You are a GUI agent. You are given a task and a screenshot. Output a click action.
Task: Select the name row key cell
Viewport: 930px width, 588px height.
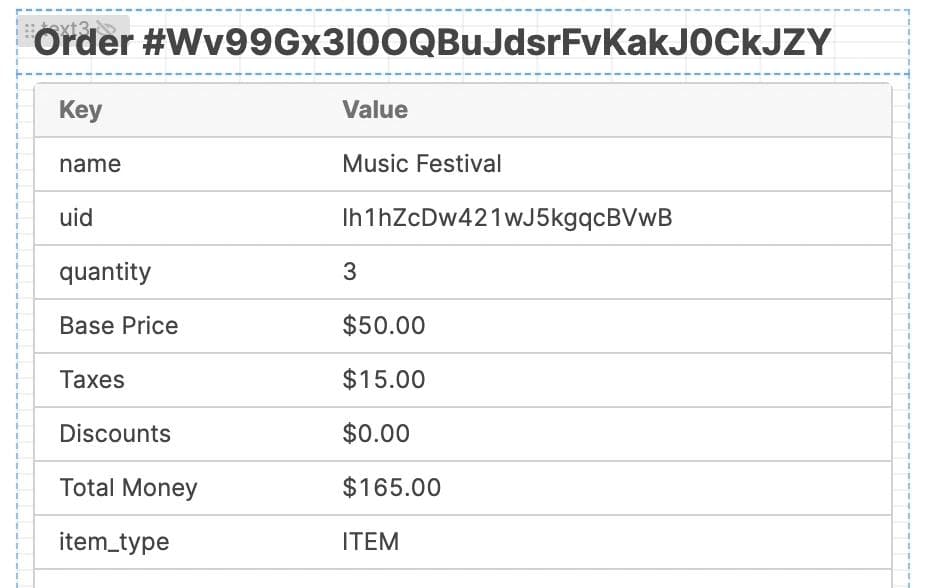pyautogui.click(x=90, y=164)
